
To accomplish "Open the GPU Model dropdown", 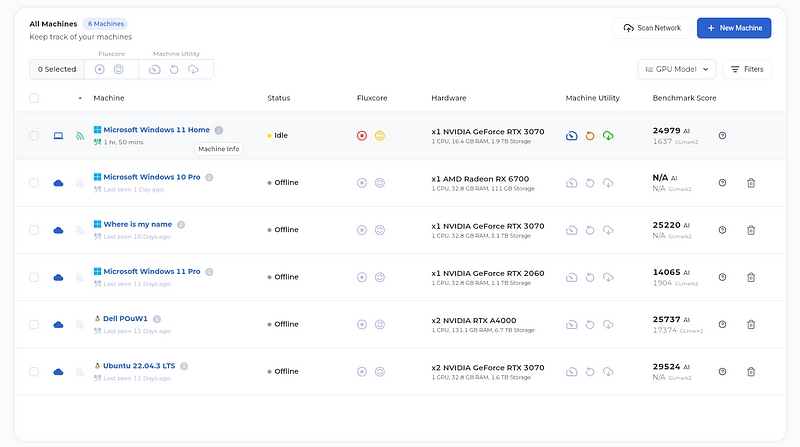I will click(x=677, y=69).
